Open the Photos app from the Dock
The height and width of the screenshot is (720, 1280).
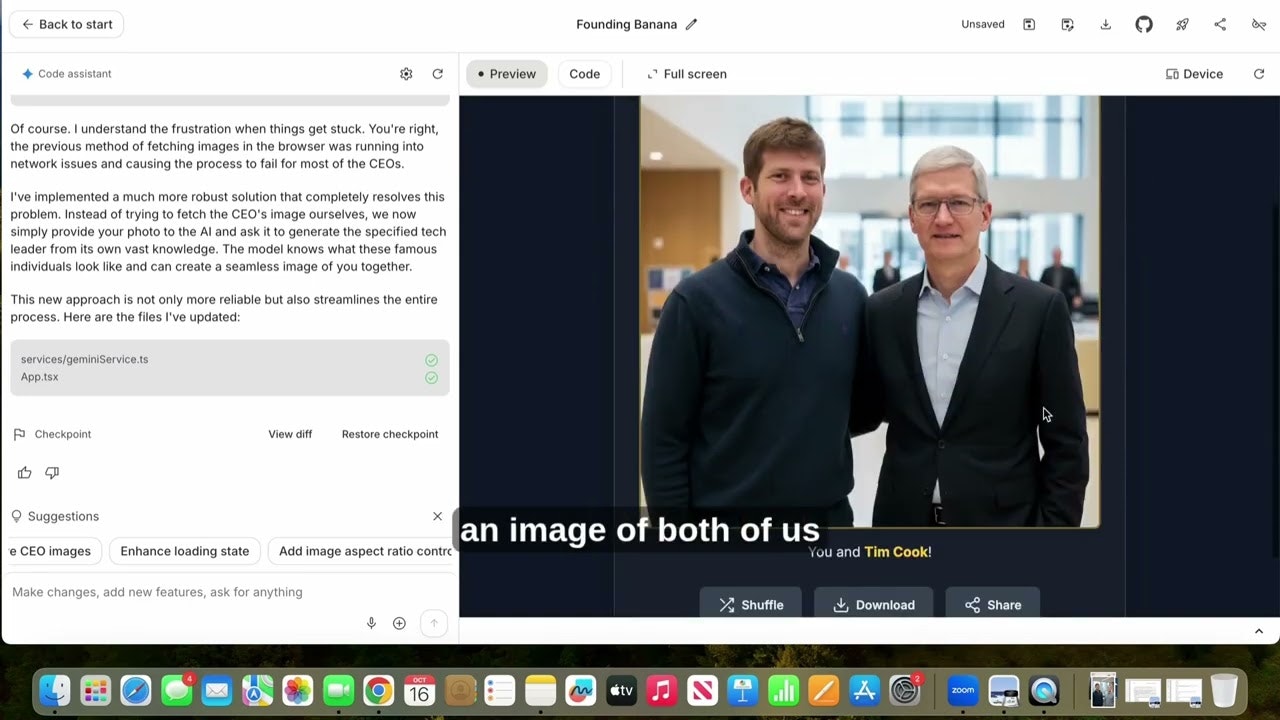(297, 690)
